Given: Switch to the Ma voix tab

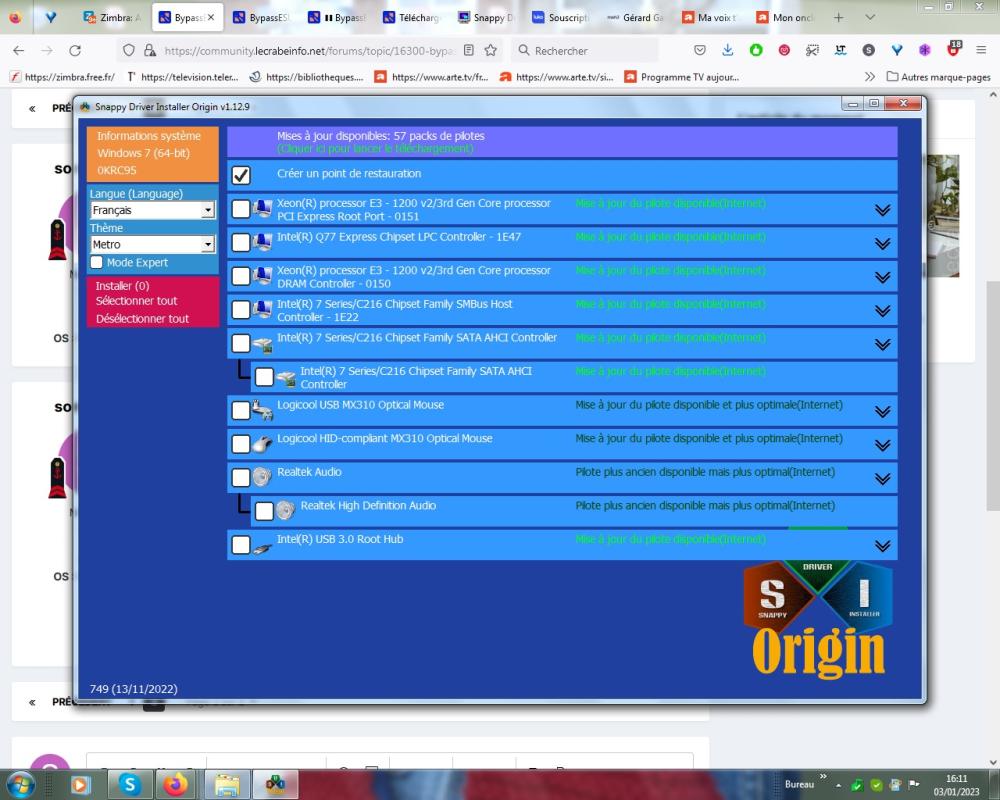Looking at the screenshot, I should 710,18.
